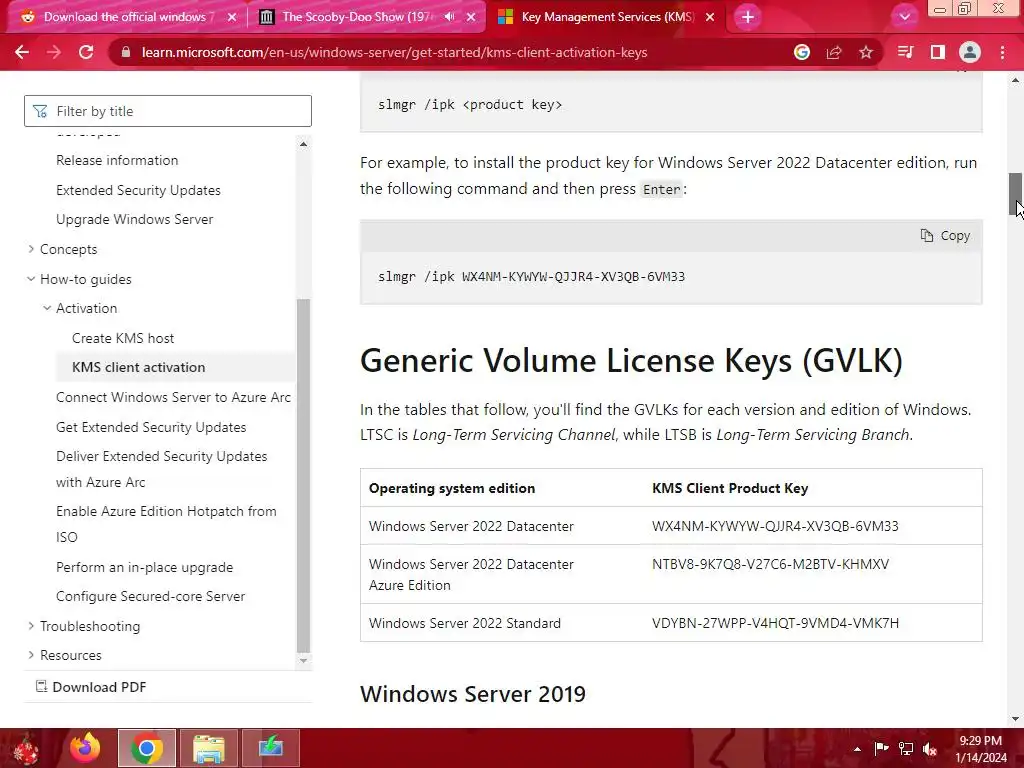This screenshot has height=768, width=1024.
Task: Open network tray icon
Action: pyautogui.click(x=906, y=749)
